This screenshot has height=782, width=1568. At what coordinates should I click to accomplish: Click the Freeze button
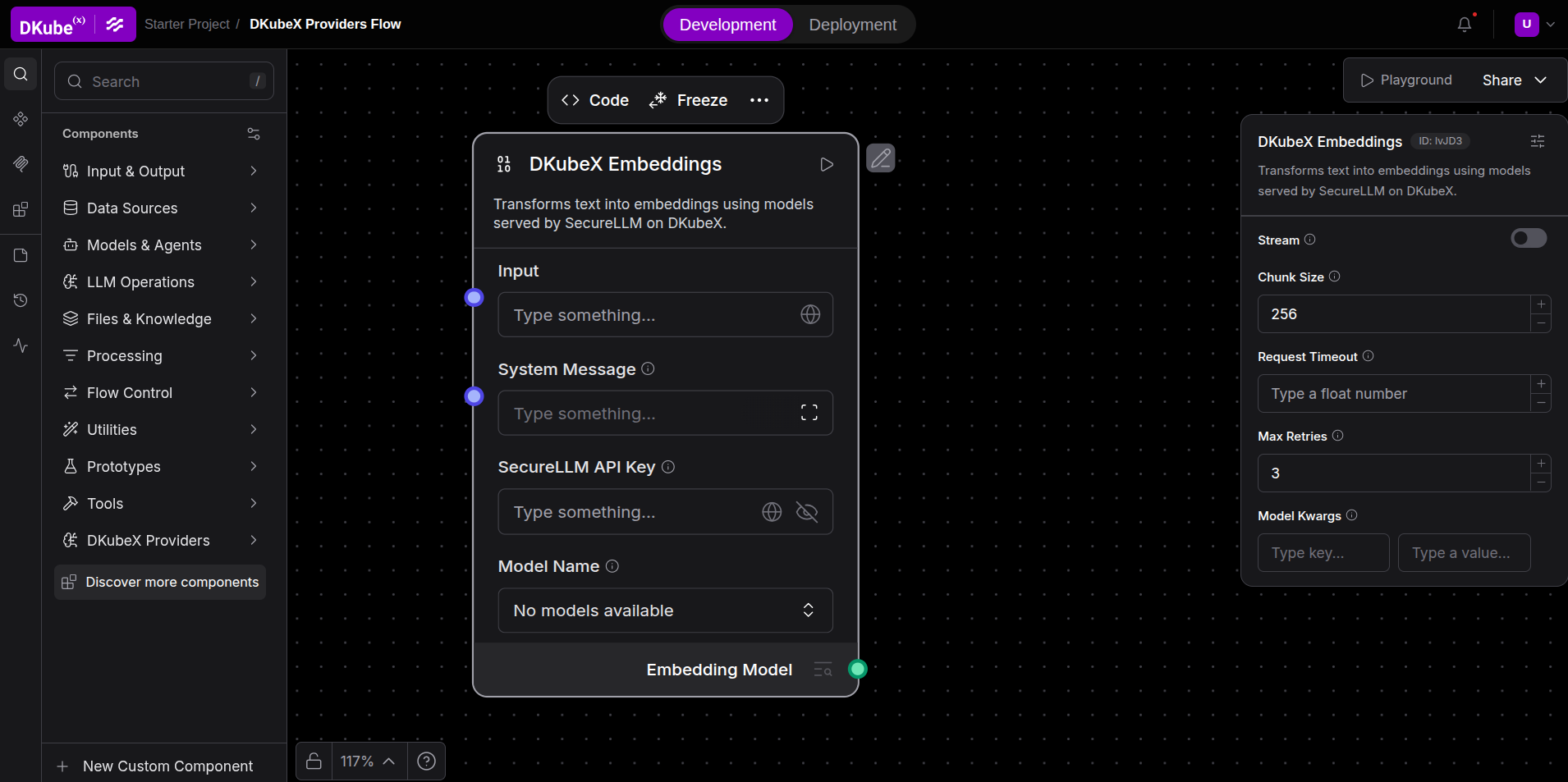tap(688, 100)
